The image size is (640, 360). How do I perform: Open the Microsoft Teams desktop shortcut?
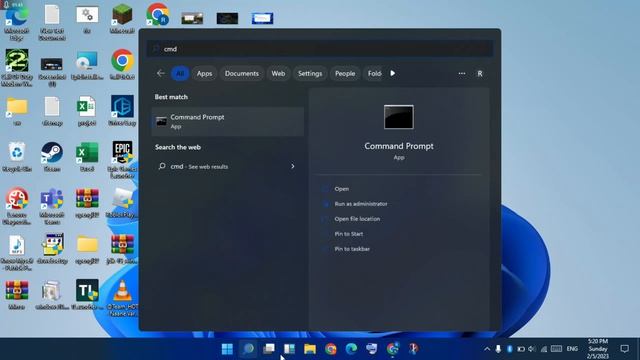(x=52, y=206)
